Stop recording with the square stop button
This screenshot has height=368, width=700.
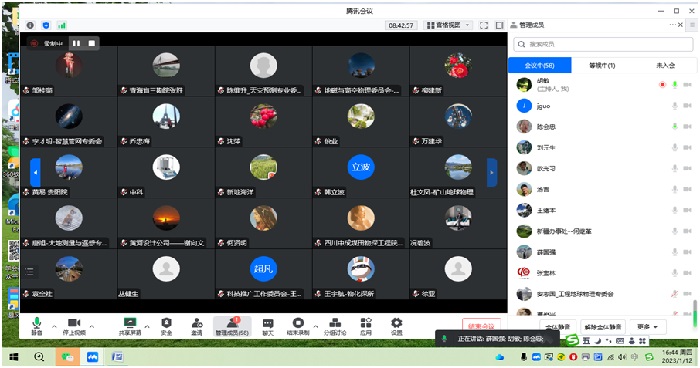pos(92,43)
